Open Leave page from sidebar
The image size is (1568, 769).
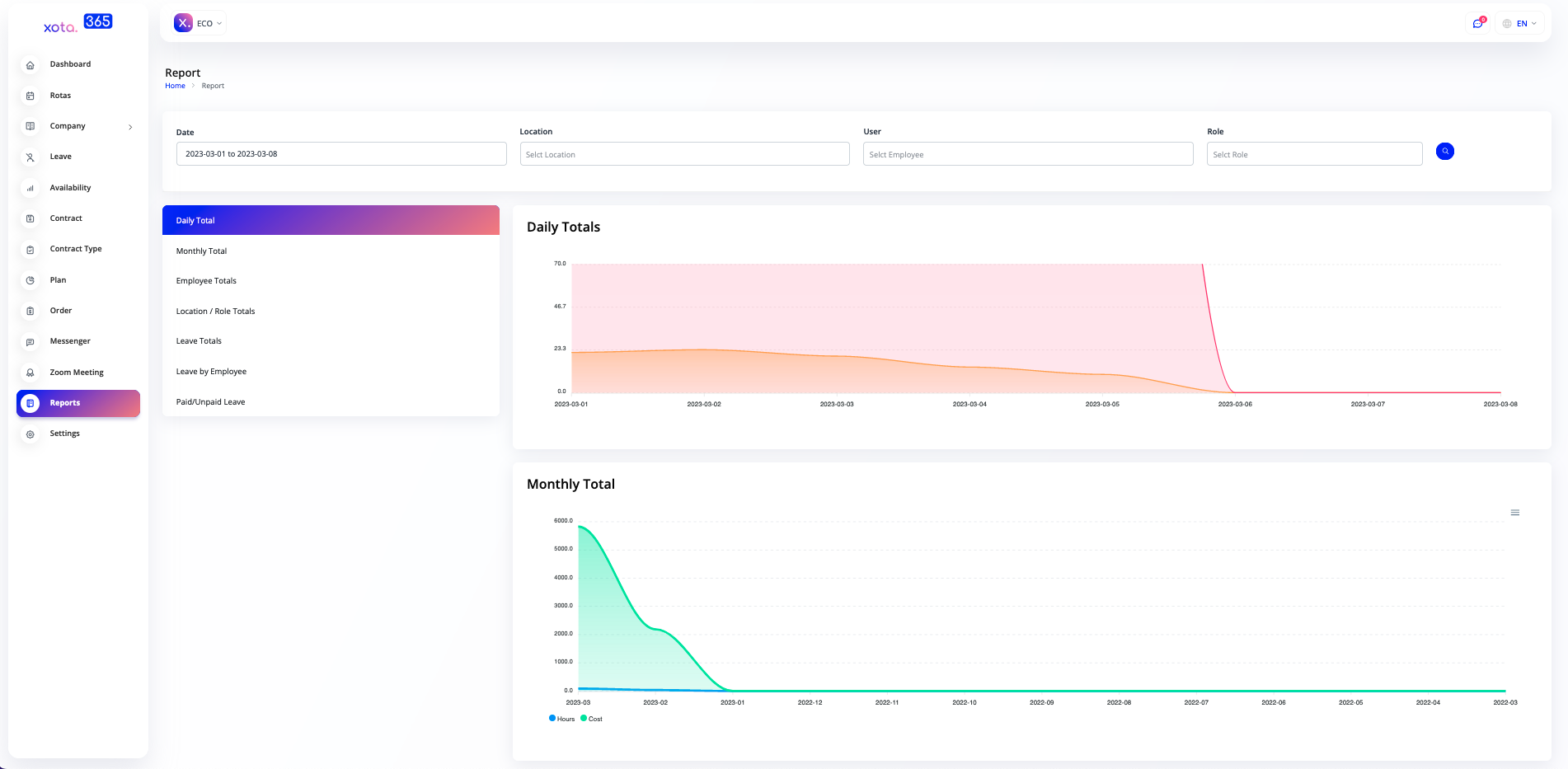point(60,157)
